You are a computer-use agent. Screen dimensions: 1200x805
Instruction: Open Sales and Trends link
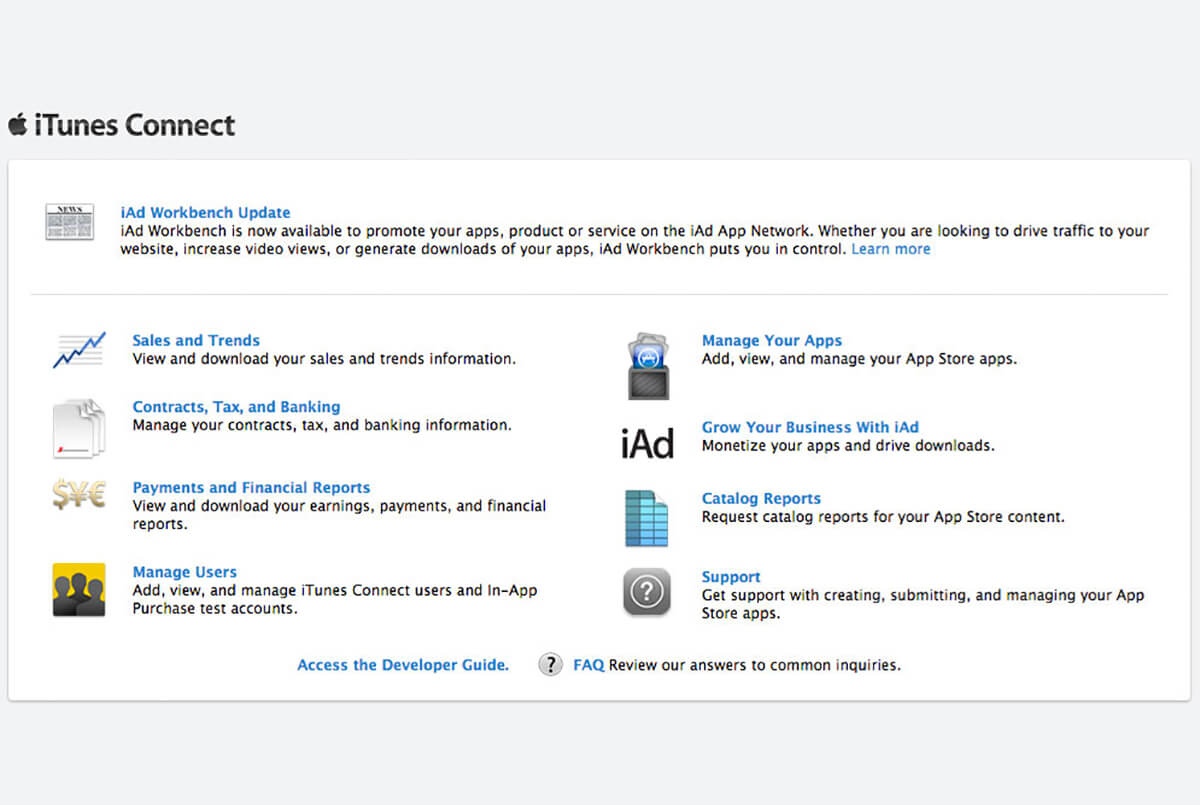point(196,340)
